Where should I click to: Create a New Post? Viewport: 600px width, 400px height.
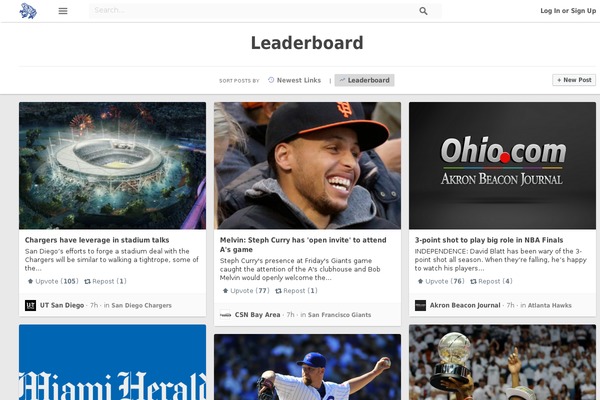click(574, 80)
